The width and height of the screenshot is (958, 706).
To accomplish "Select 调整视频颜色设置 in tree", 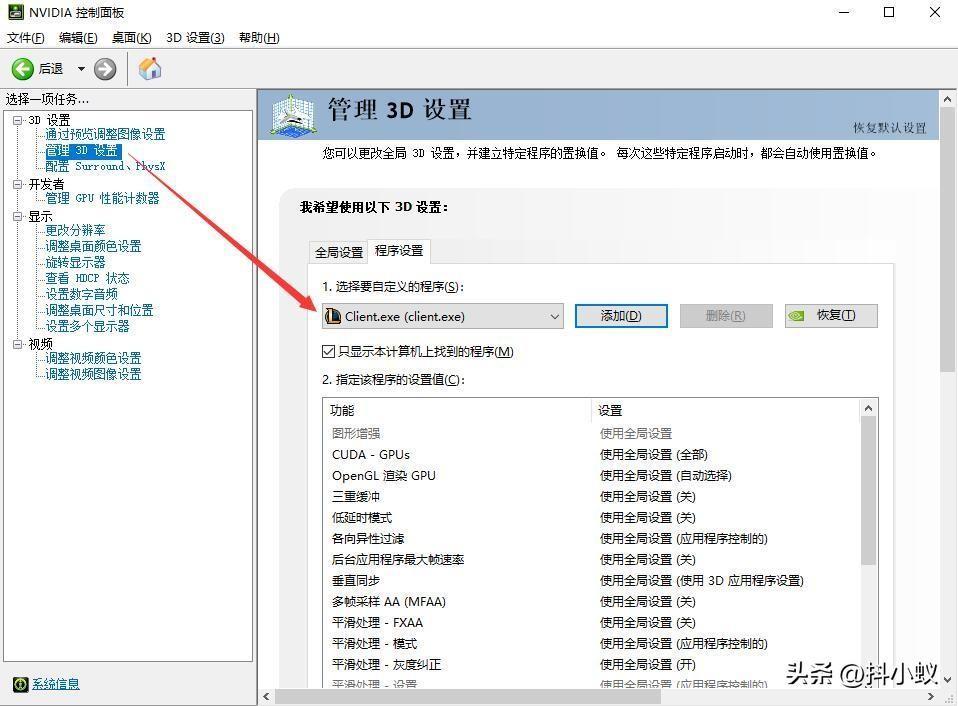I will (x=93, y=358).
